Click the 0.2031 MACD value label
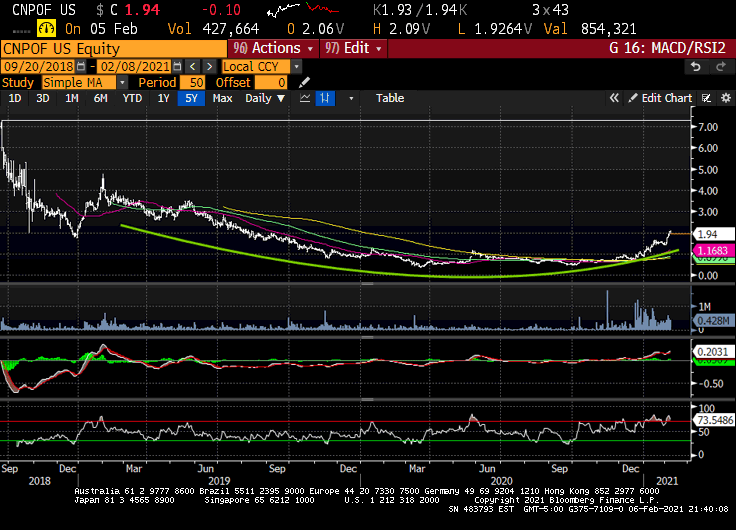736x530 pixels. click(713, 352)
